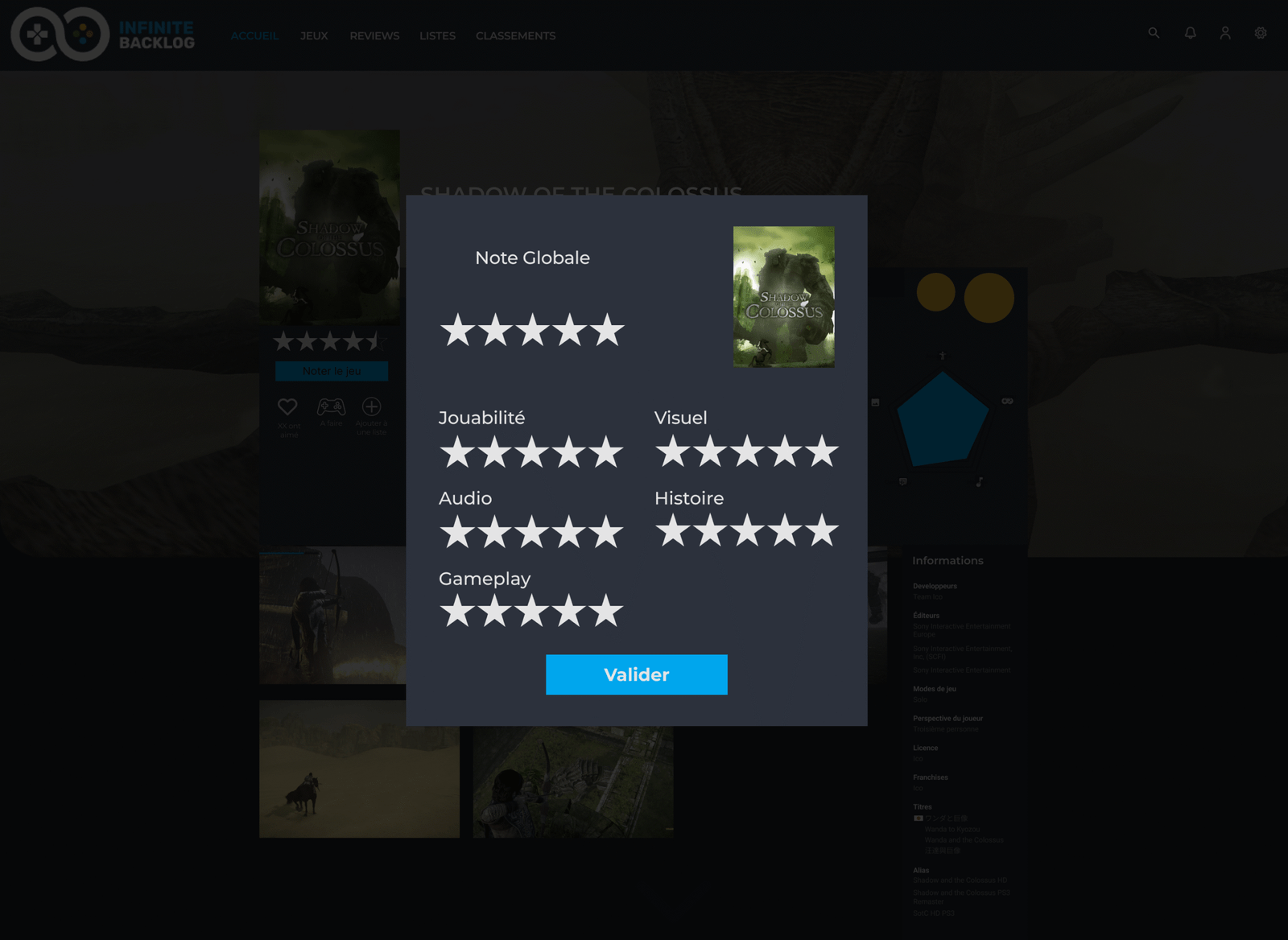Go to the CLASSEMENTS page
This screenshot has width=1288, height=940.
point(515,36)
